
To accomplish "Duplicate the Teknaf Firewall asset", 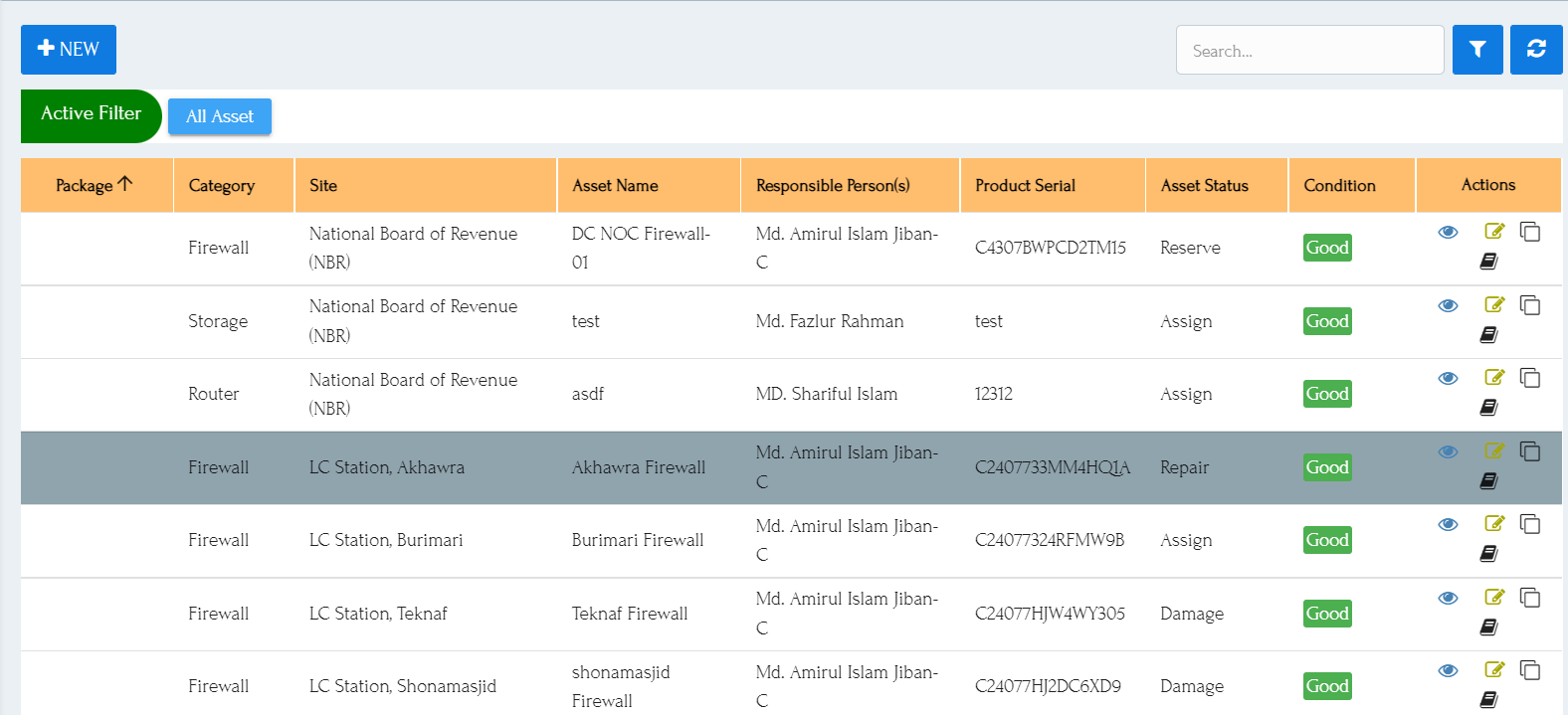I will (1530, 598).
